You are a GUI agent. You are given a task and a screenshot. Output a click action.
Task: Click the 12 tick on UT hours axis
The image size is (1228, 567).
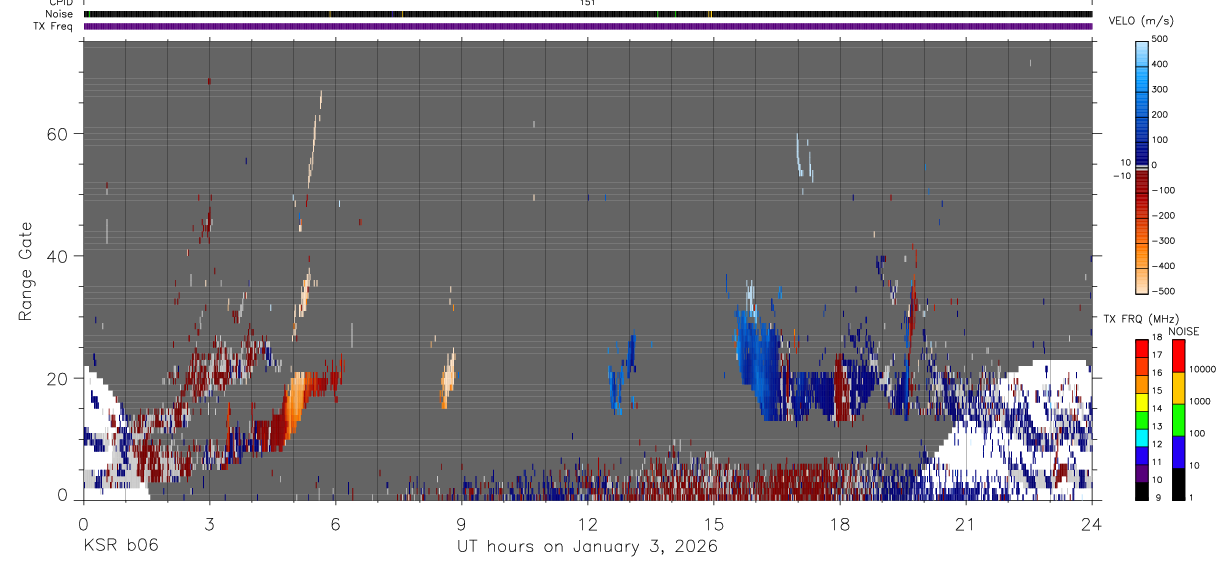click(x=587, y=523)
